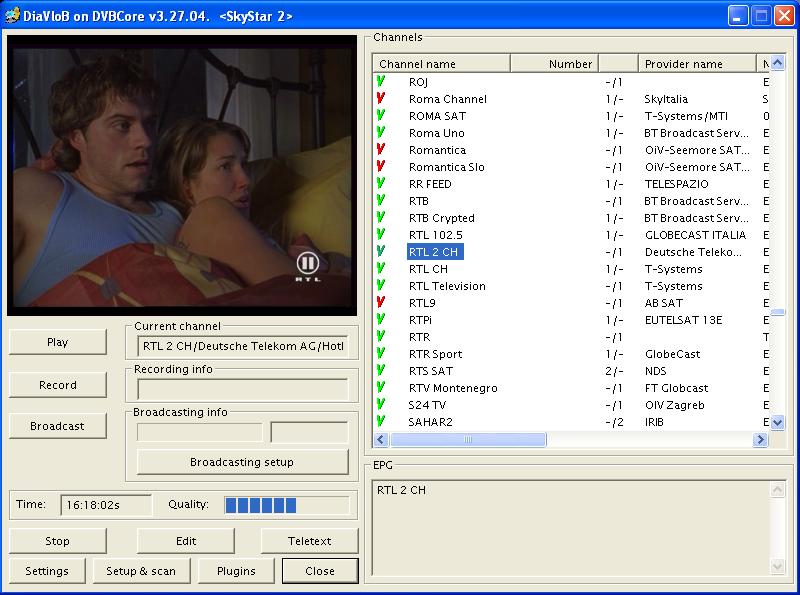Viewport: 800px width, 595px height.
Task: Click the Current channel text field
Action: click(242, 346)
